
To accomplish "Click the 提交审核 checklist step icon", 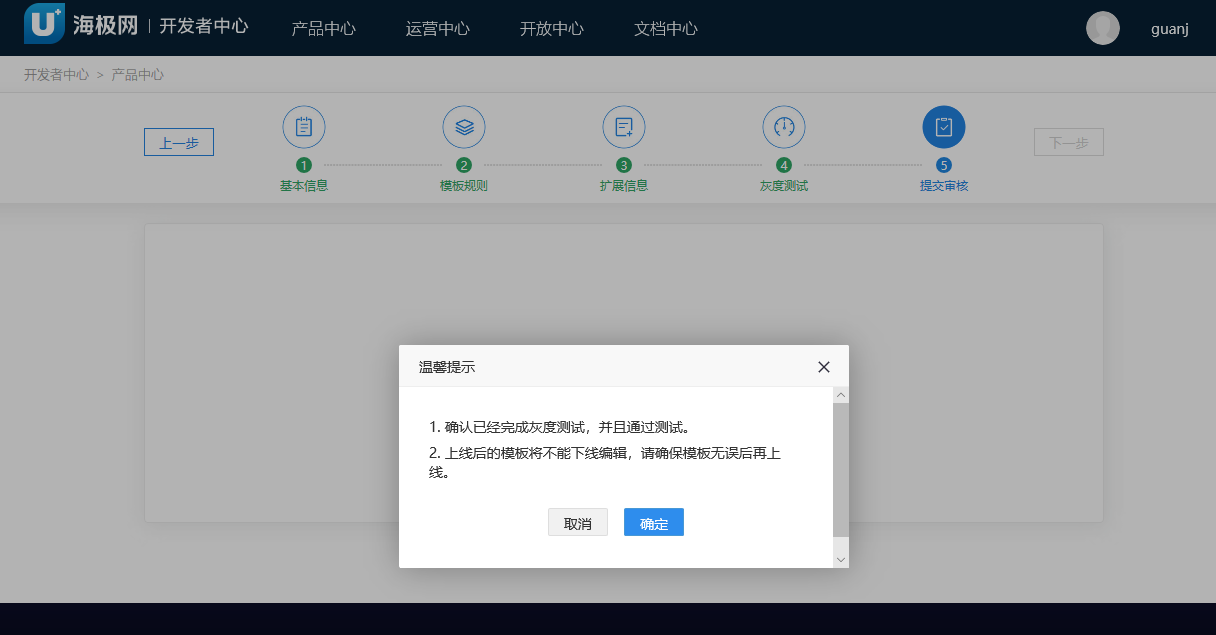I will tap(944, 127).
